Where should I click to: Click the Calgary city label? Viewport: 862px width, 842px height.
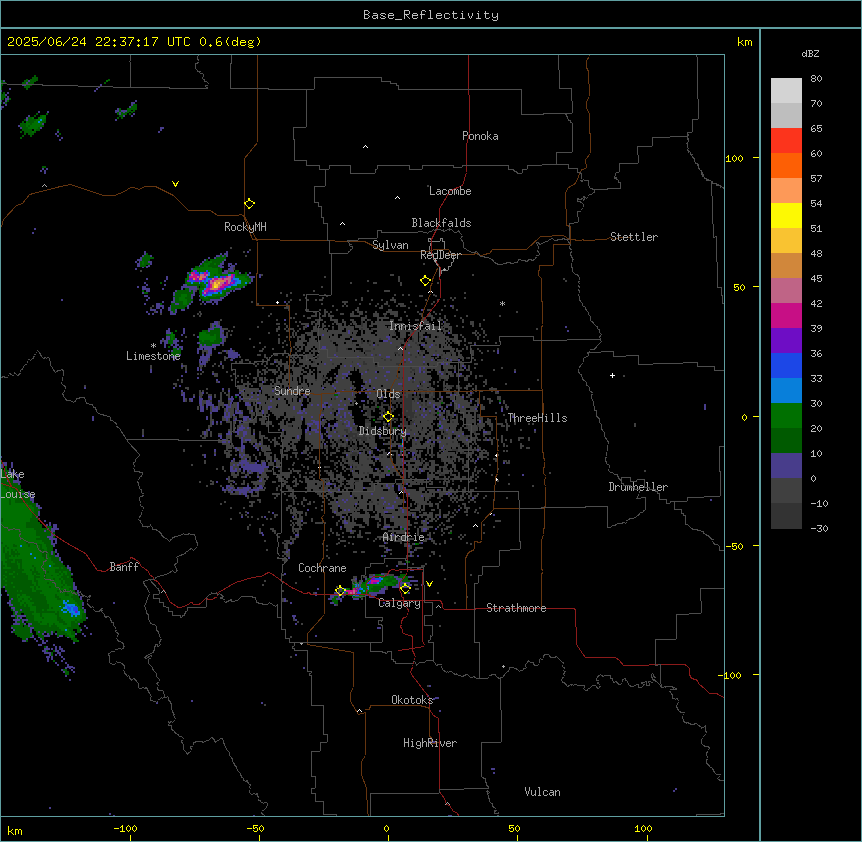pyautogui.click(x=400, y=603)
